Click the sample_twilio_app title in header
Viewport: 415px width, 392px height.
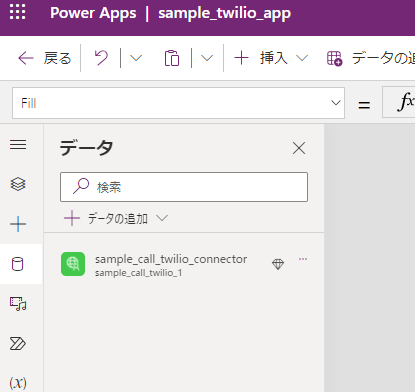click(224, 13)
